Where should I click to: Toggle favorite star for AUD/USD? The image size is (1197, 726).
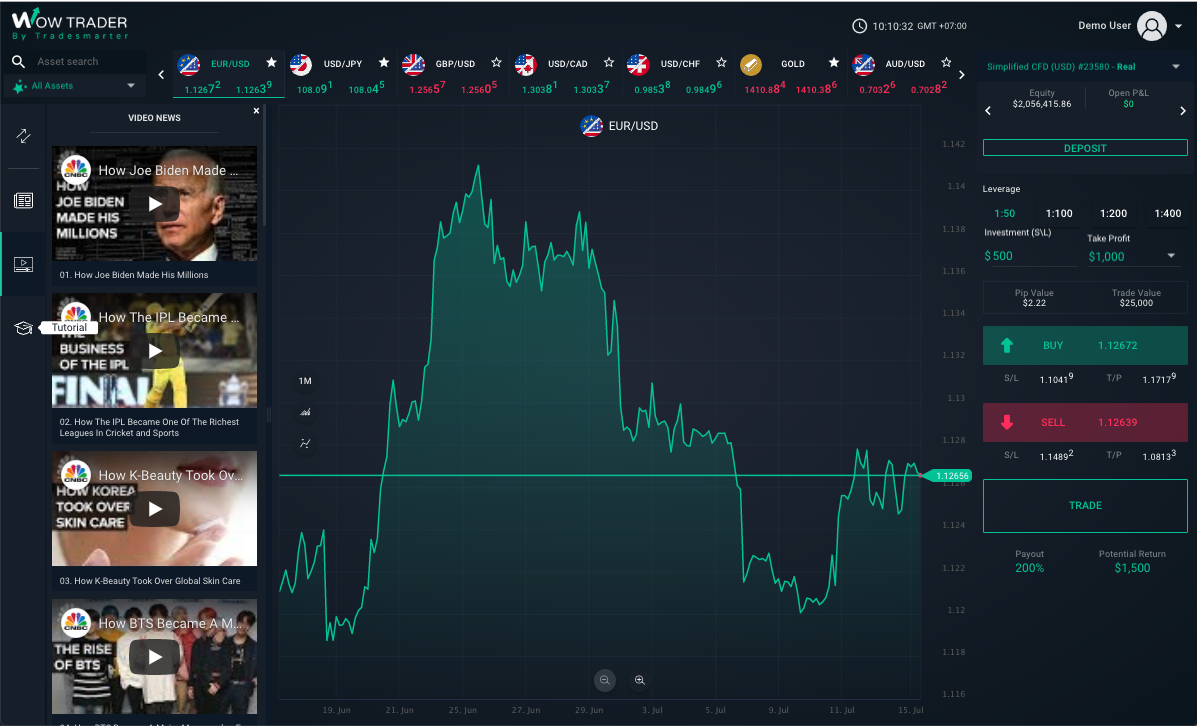946,63
